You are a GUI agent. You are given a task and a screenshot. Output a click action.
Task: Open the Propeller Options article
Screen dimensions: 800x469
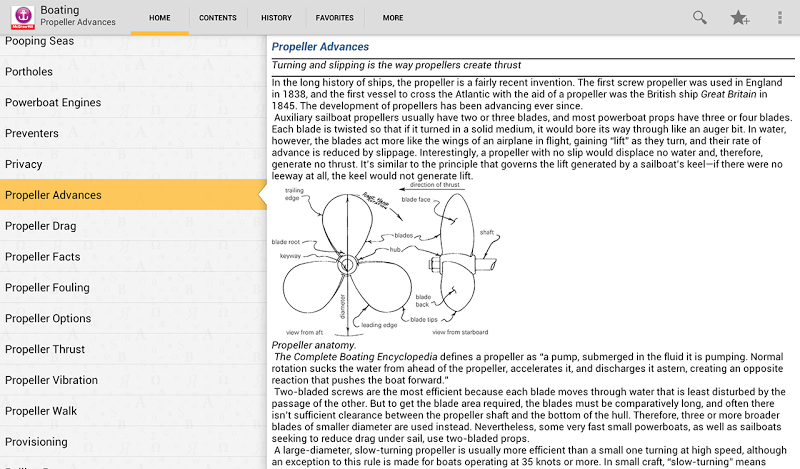pos(133,318)
